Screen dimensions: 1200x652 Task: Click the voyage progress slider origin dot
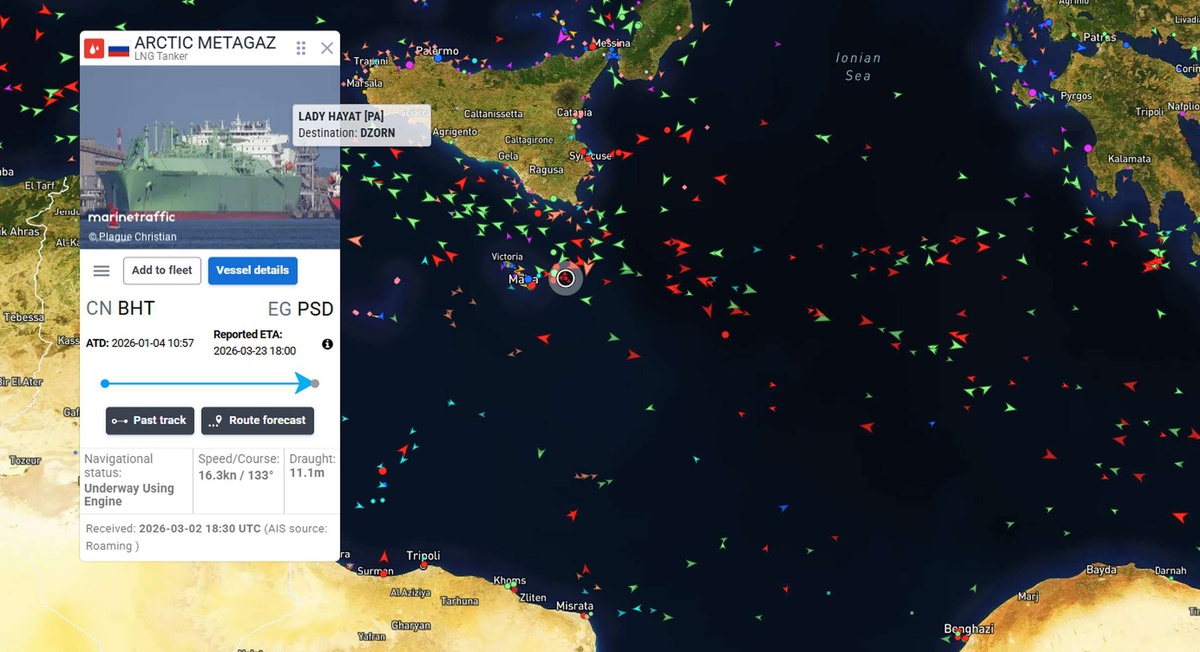click(x=104, y=383)
